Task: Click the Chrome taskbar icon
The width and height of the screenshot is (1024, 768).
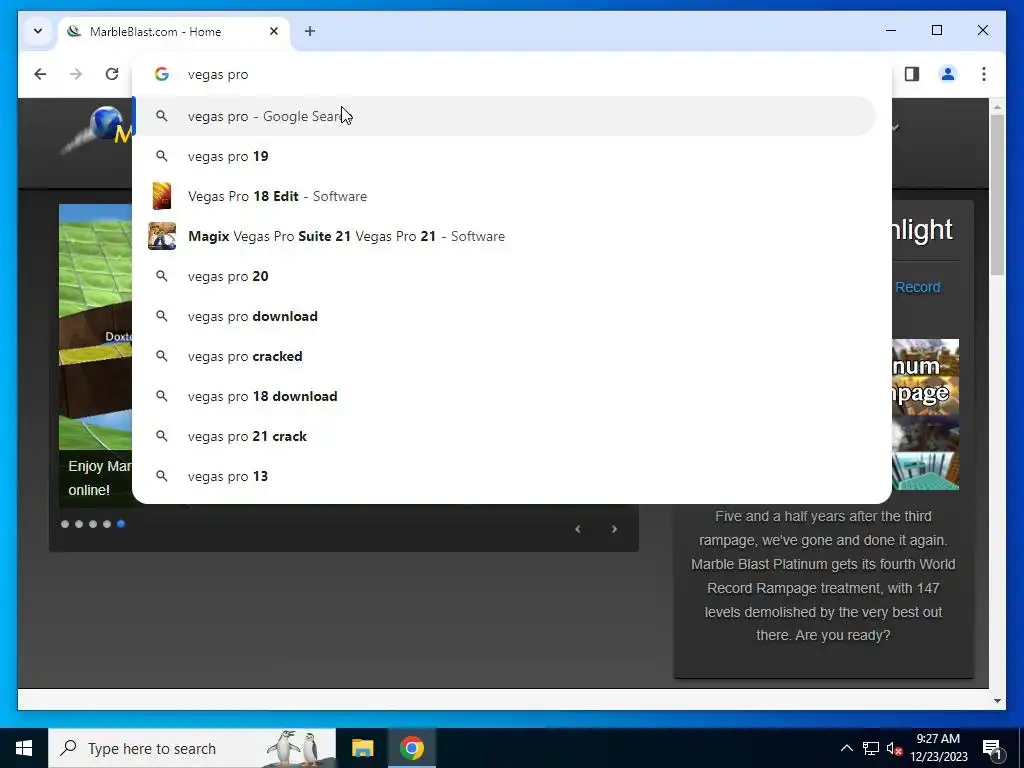Action: tap(412, 748)
